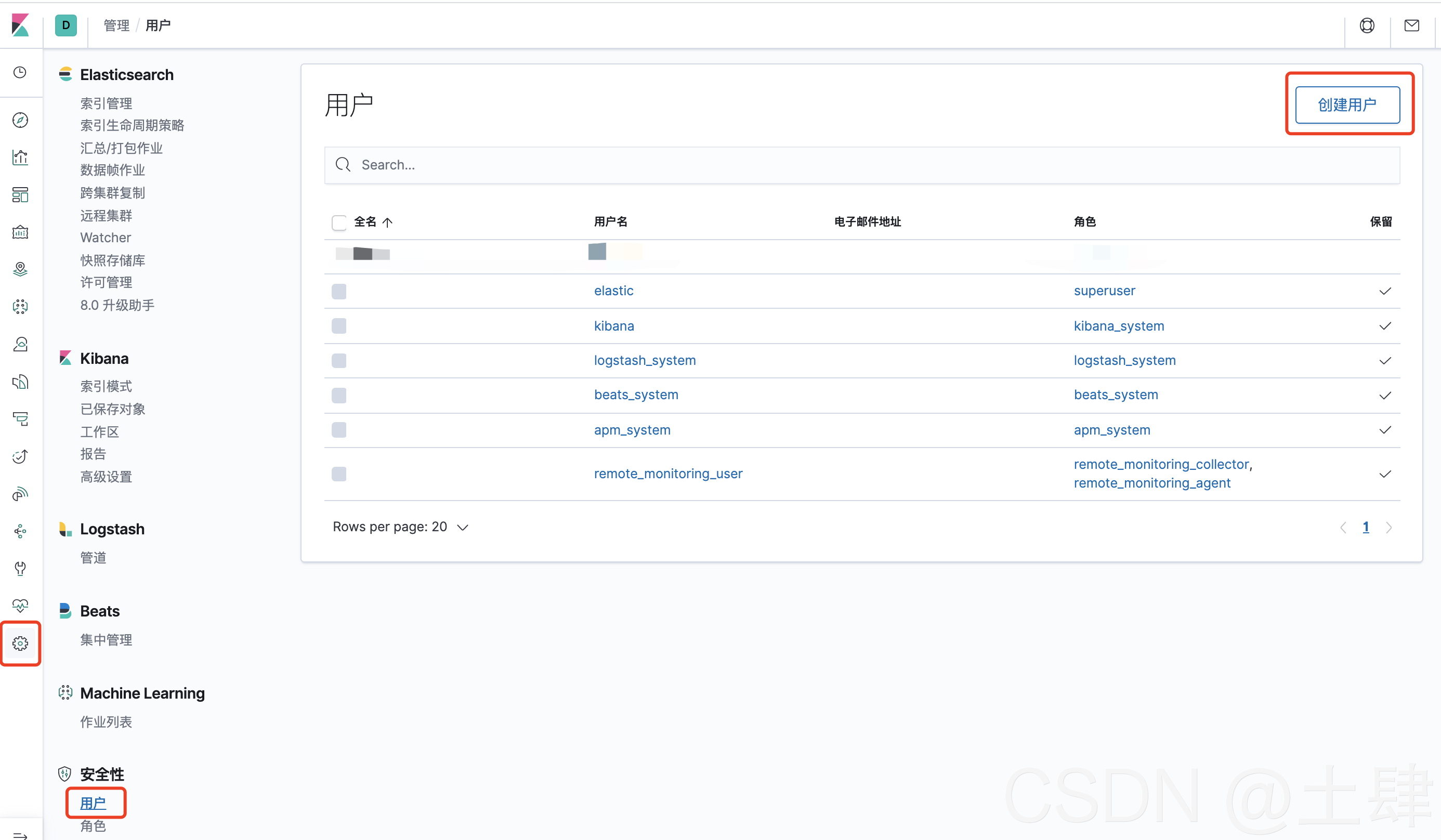Image resolution: width=1441 pixels, height=840 pixels.
Task: Open Canvas from the side navigation
Action: click(x=20, y=232)
